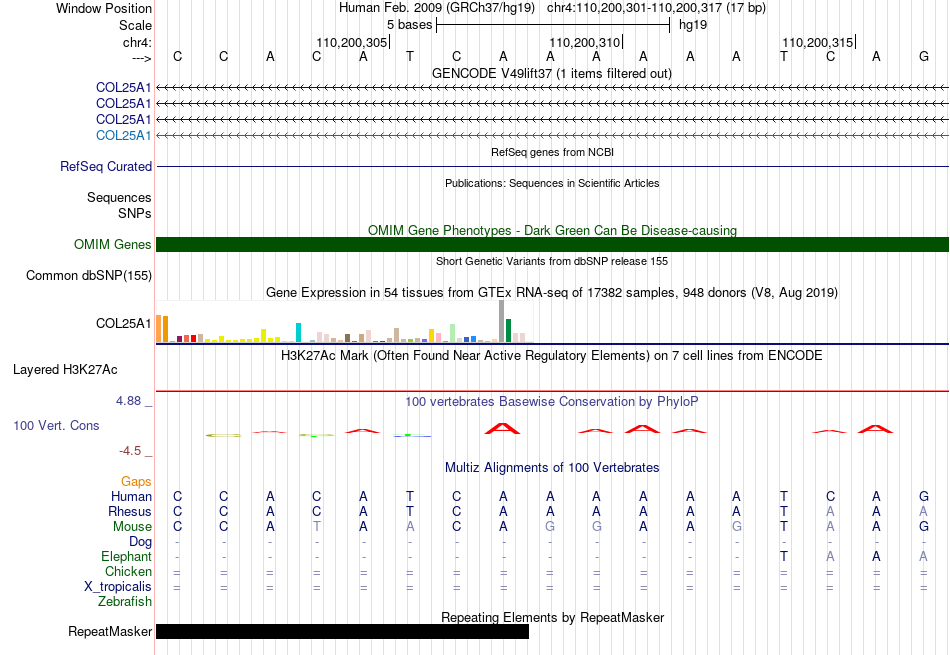Click position marker 110,200,315
The height and width of the screenshot is (655, 950).
coord(817,42)
